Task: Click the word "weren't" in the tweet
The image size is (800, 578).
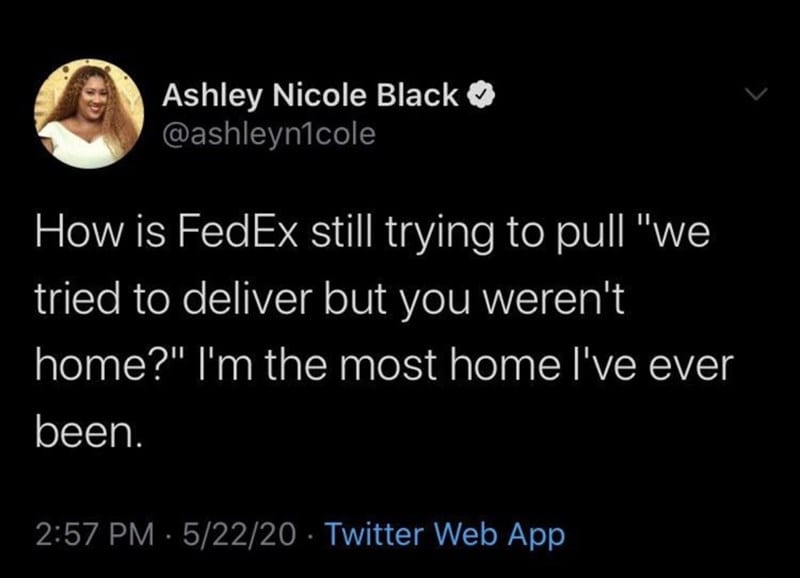Action: pyautogui.click(x=553, y=299)
